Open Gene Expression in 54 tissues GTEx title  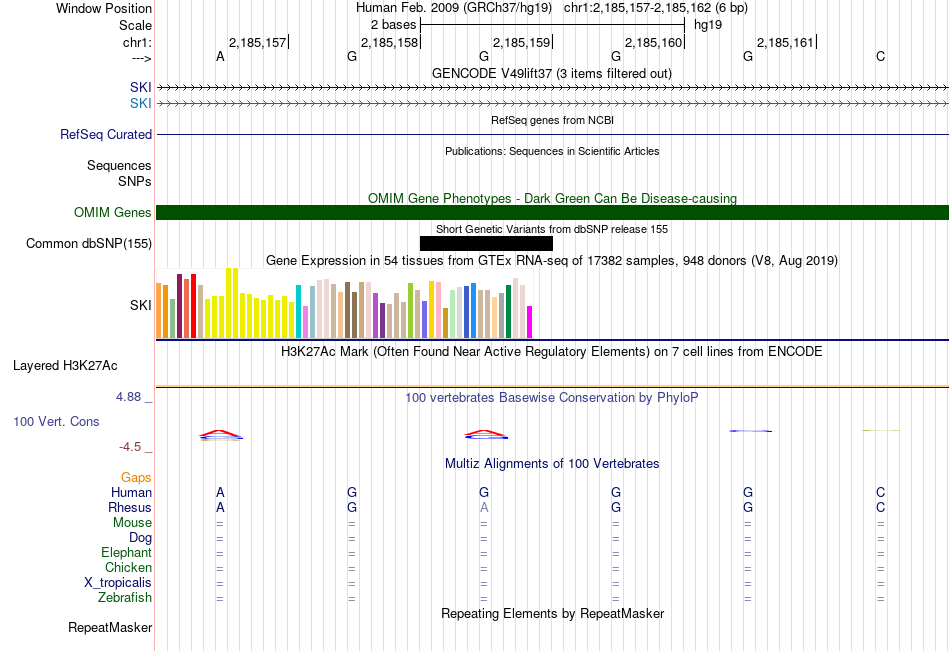552,261
